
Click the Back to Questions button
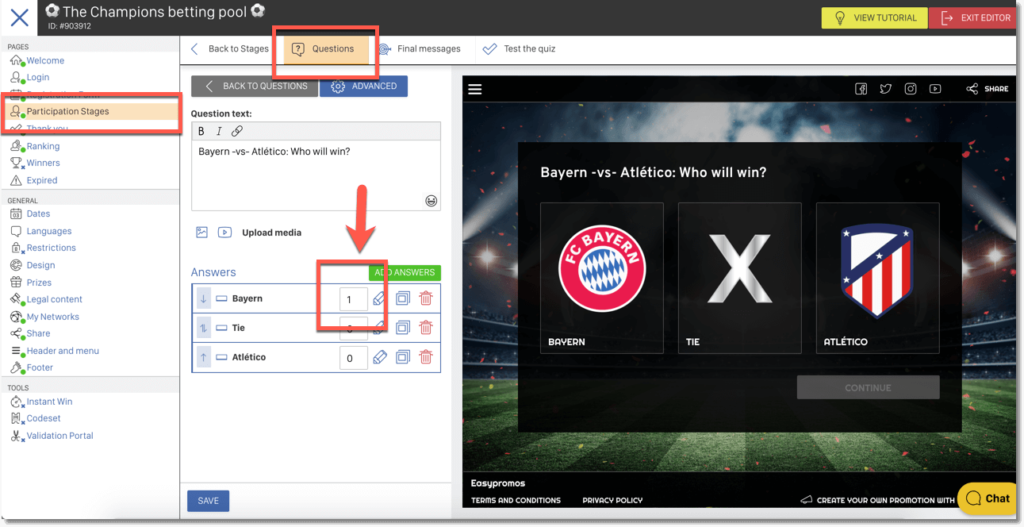(255, 86)
